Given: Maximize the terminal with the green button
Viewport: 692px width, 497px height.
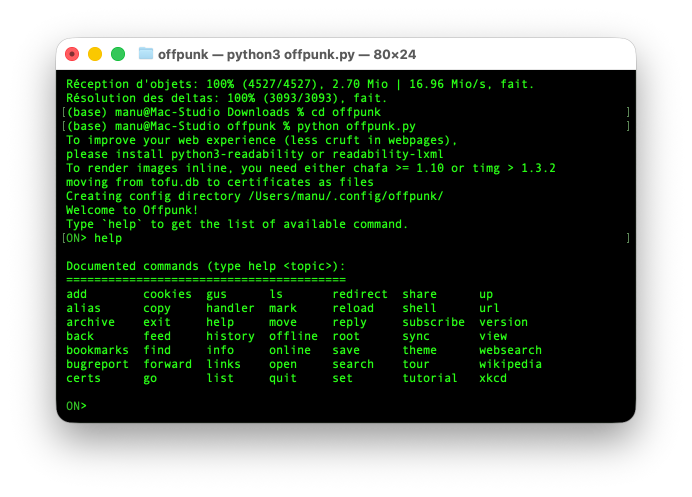Looking at the screenshot, I should click(118, 54).
